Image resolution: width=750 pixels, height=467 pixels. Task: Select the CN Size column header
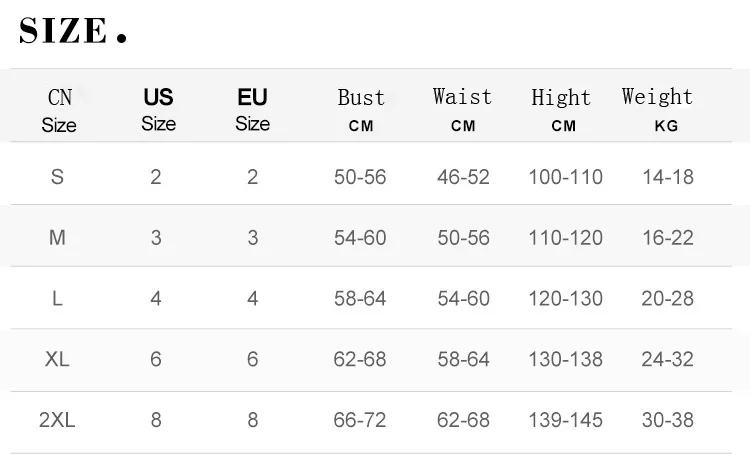pyautogui.click(x=59, y=110)
